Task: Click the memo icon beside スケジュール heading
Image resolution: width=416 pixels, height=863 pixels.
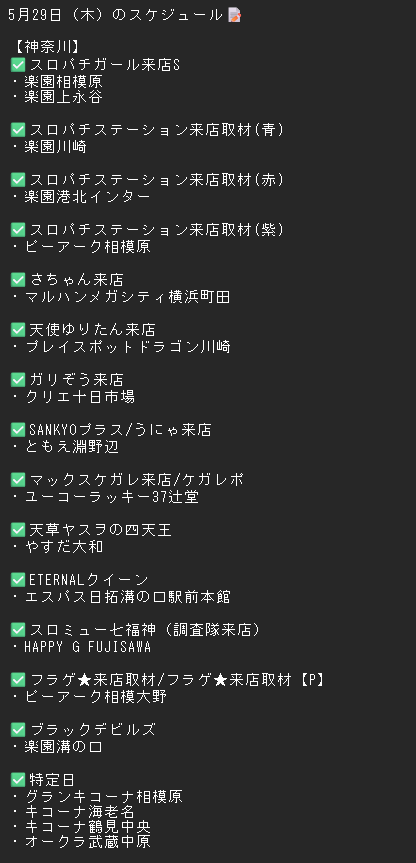Action: click(x=234, y=15)
